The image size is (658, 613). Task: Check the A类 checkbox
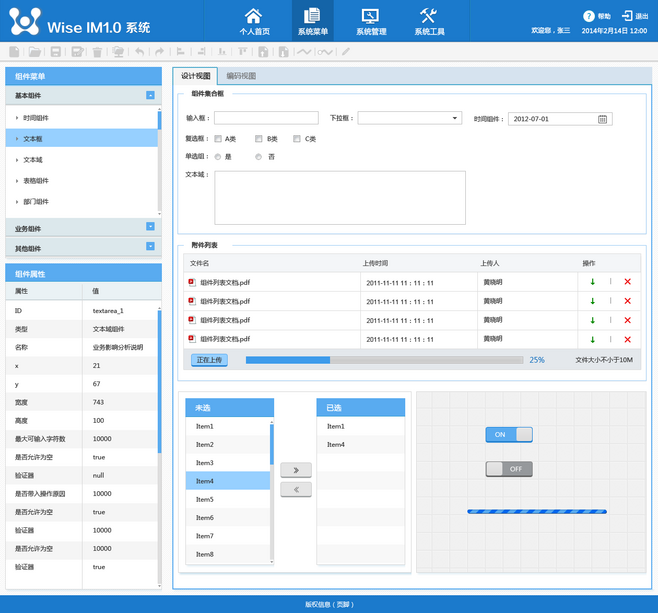coord(219,139)
